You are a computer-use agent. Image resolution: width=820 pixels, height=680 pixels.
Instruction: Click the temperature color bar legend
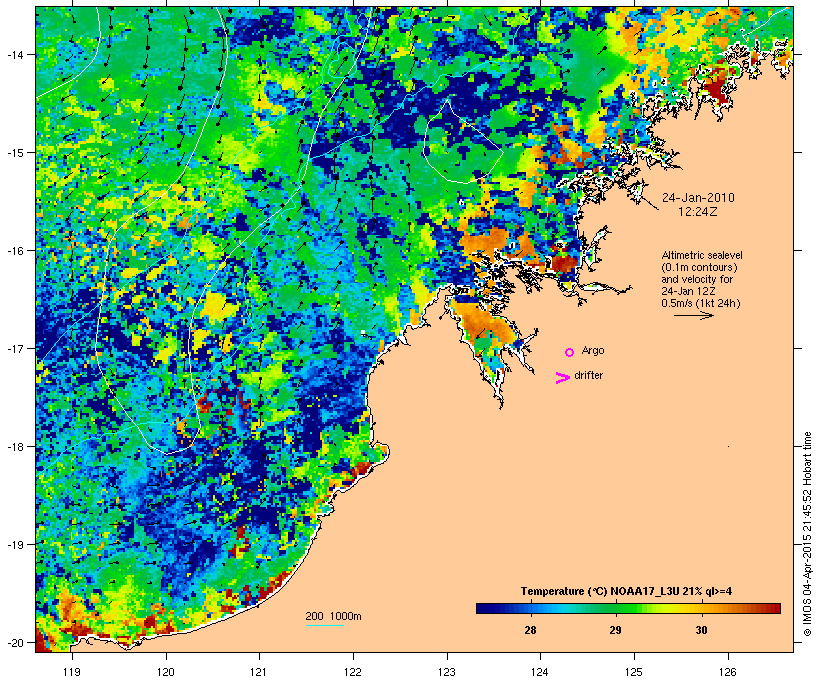click(628, 608)
